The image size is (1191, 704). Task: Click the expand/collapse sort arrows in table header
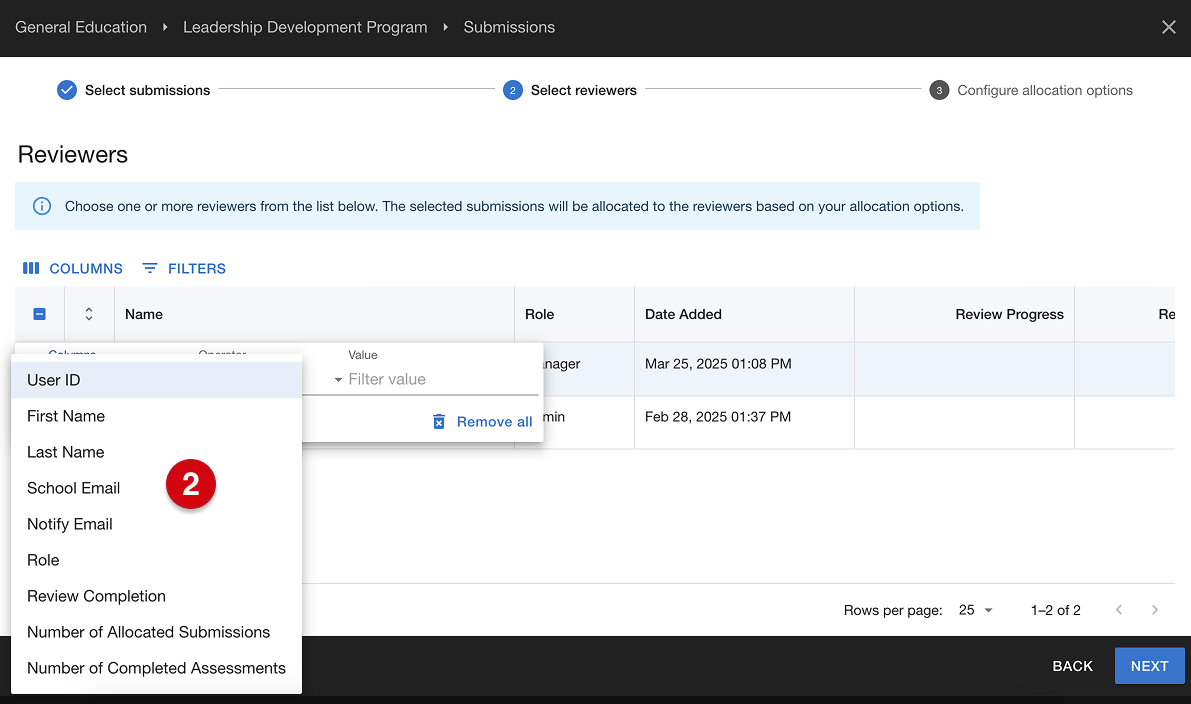click(x=89, y=314)
